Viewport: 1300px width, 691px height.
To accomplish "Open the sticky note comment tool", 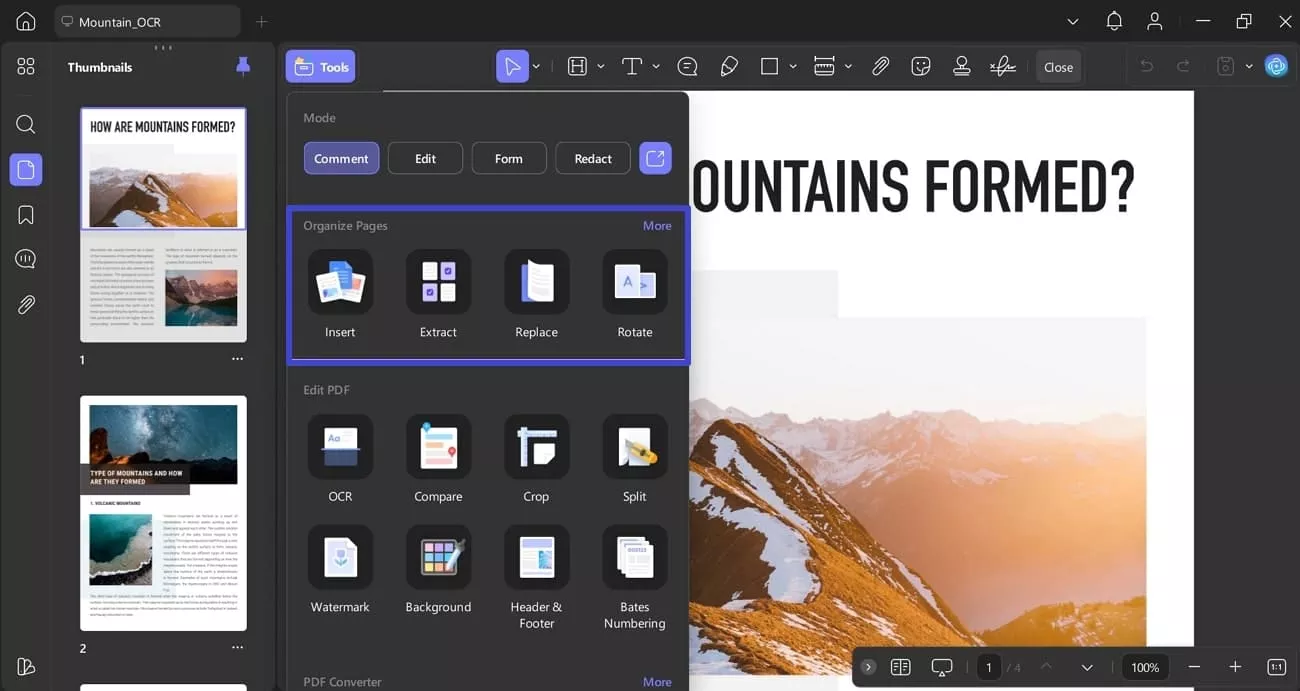I will (687, 65).
